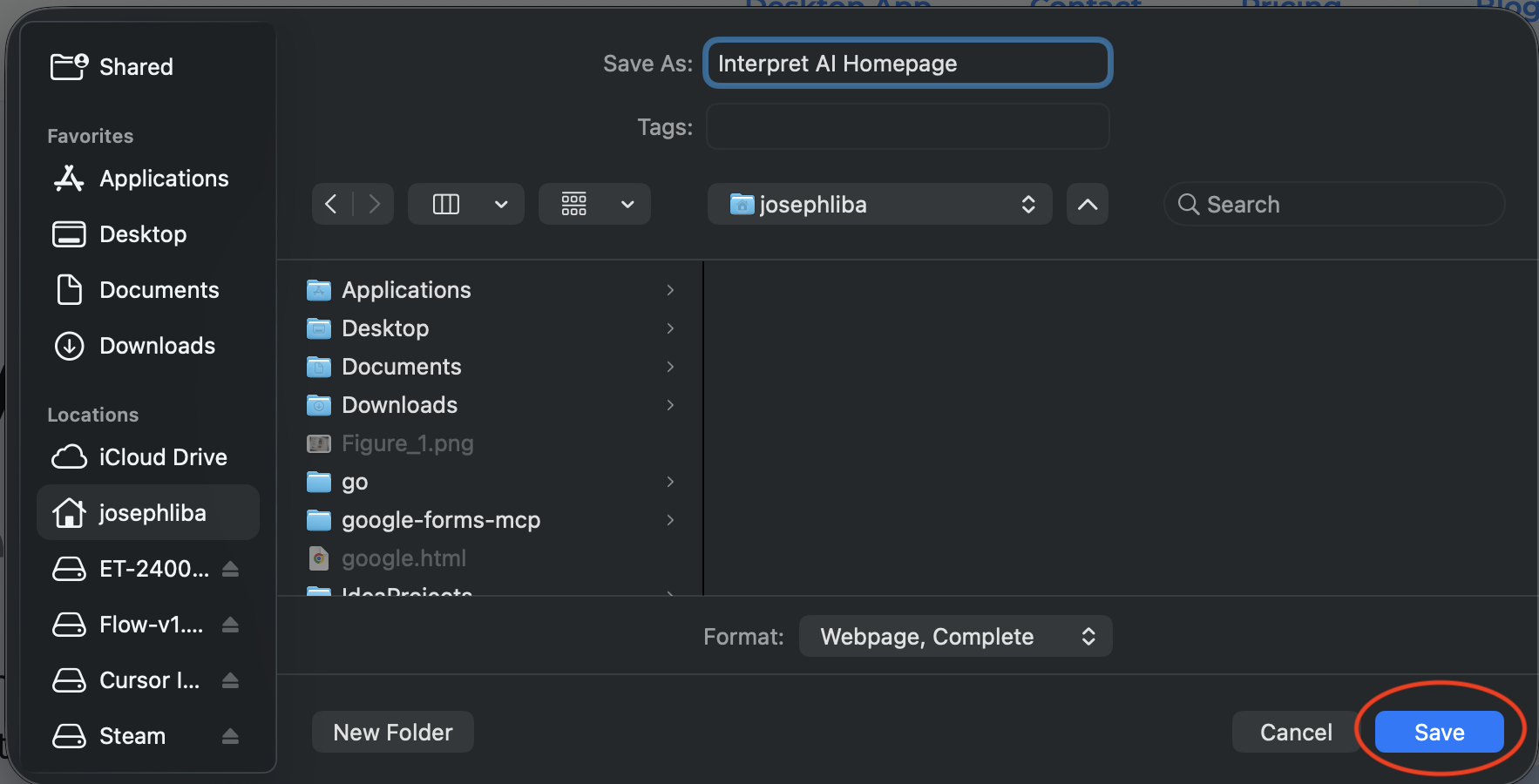Click the Save button
The width and height of the screenshot is (1539, 784).
1439,732
